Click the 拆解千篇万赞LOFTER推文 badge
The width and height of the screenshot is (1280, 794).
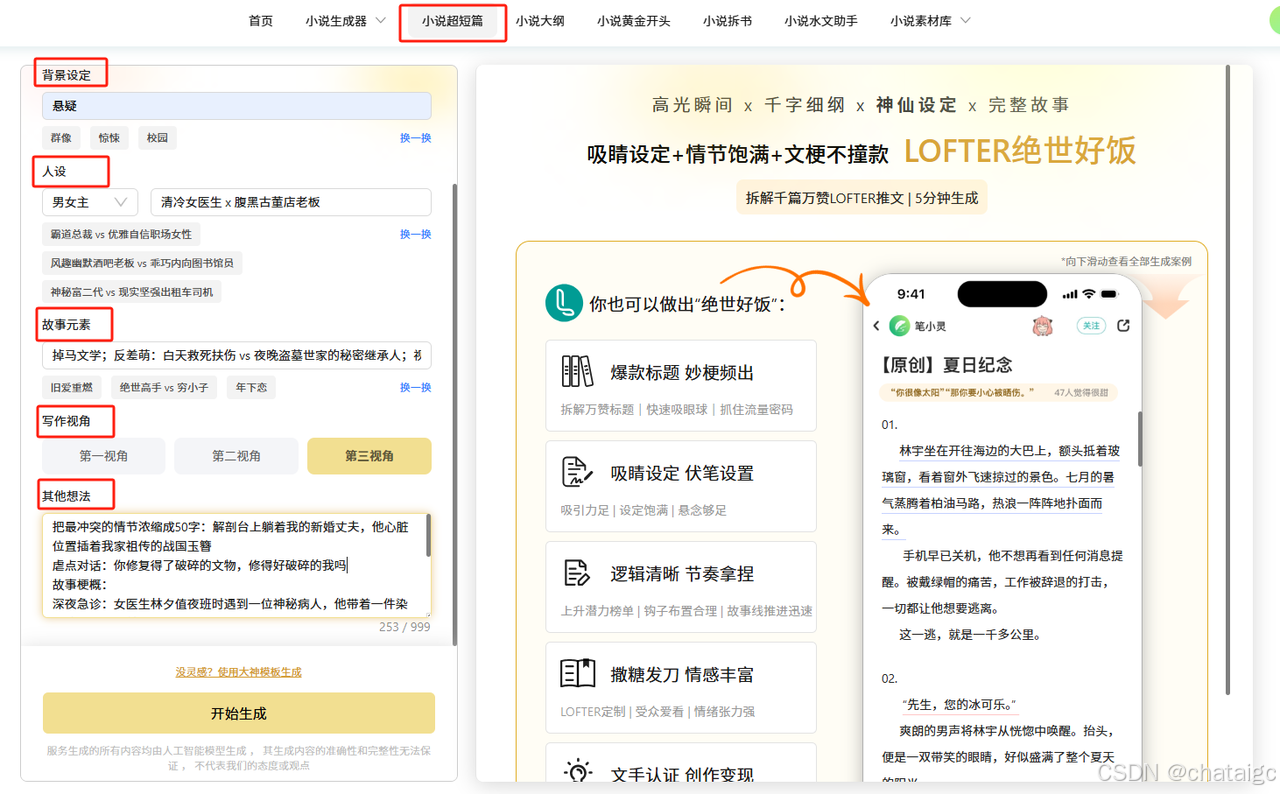coord(861,198)
